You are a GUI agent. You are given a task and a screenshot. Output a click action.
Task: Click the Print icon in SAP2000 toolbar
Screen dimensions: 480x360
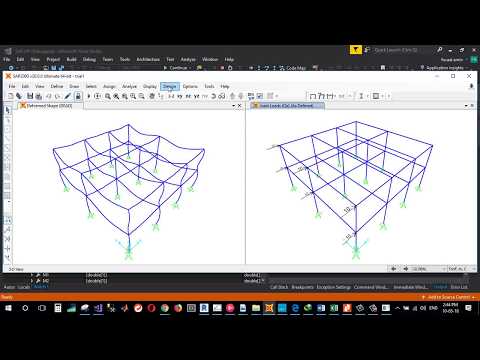point(39,96)
